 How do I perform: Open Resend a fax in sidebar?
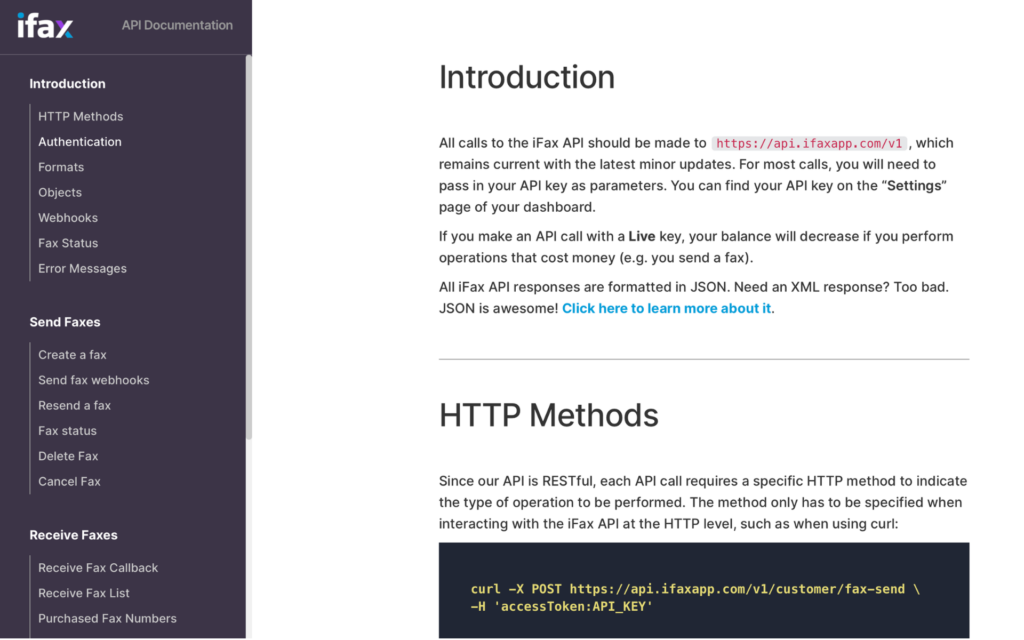point(74,406)
